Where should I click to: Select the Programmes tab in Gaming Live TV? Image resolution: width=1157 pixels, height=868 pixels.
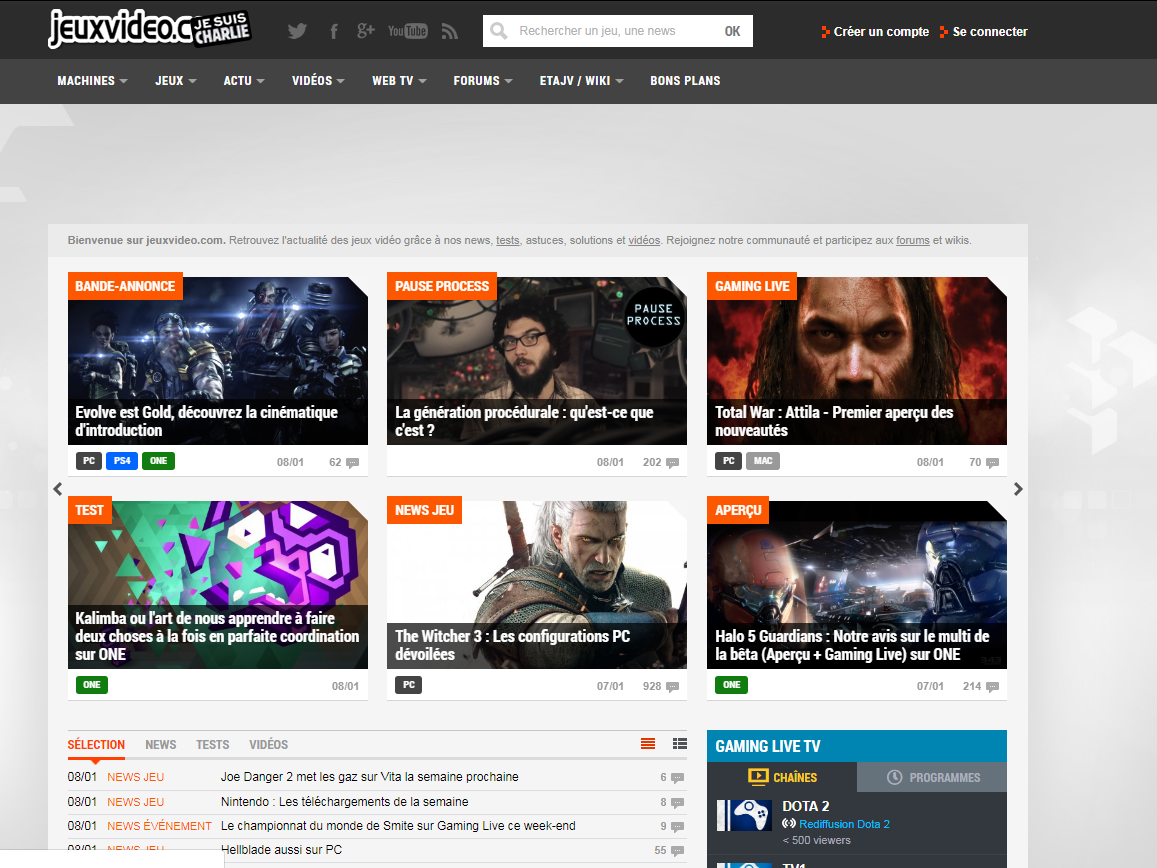[x=933, y=777]
